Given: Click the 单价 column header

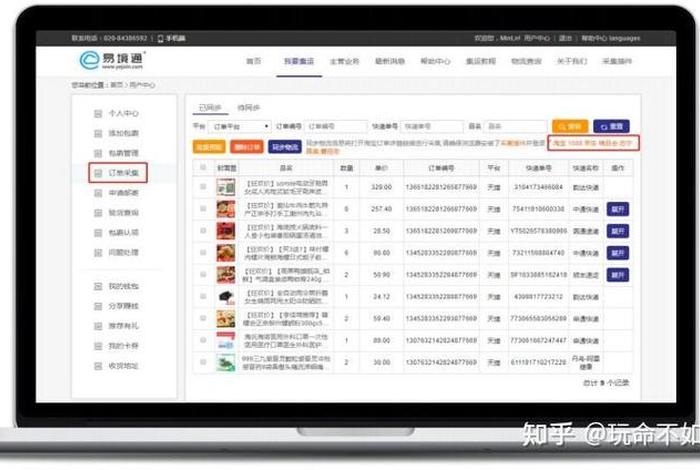Looking at the screenshot, I should coord(381,168).
